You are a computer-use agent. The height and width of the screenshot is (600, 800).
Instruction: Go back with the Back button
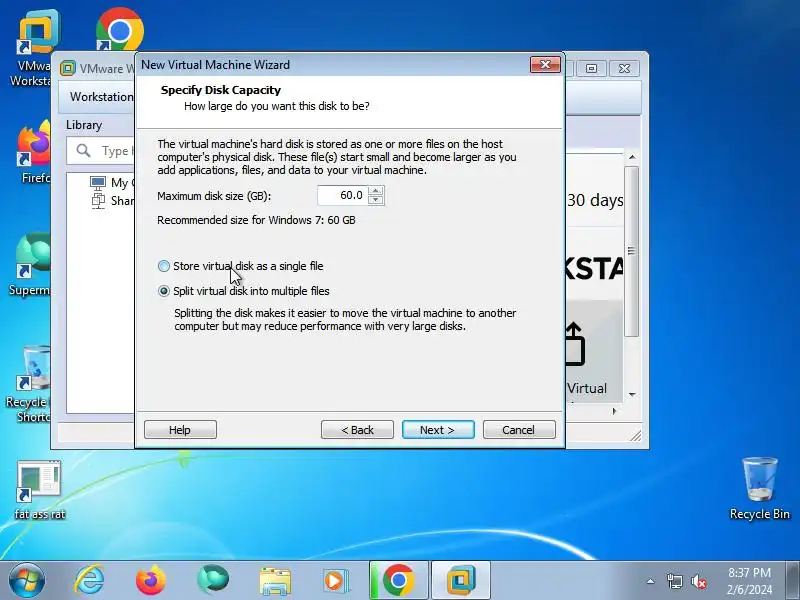point(357,430)
